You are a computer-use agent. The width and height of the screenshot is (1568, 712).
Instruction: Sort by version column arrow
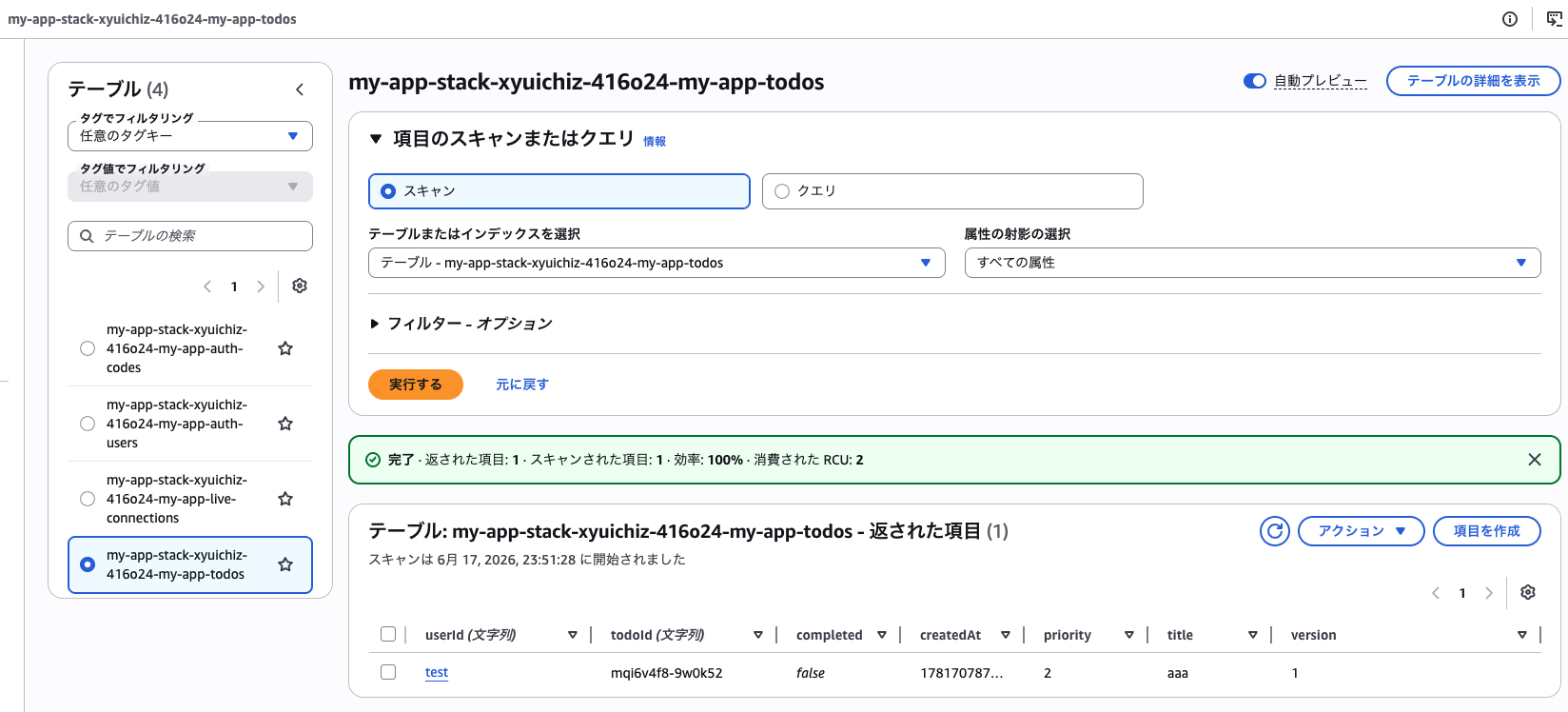[1522, 635]
